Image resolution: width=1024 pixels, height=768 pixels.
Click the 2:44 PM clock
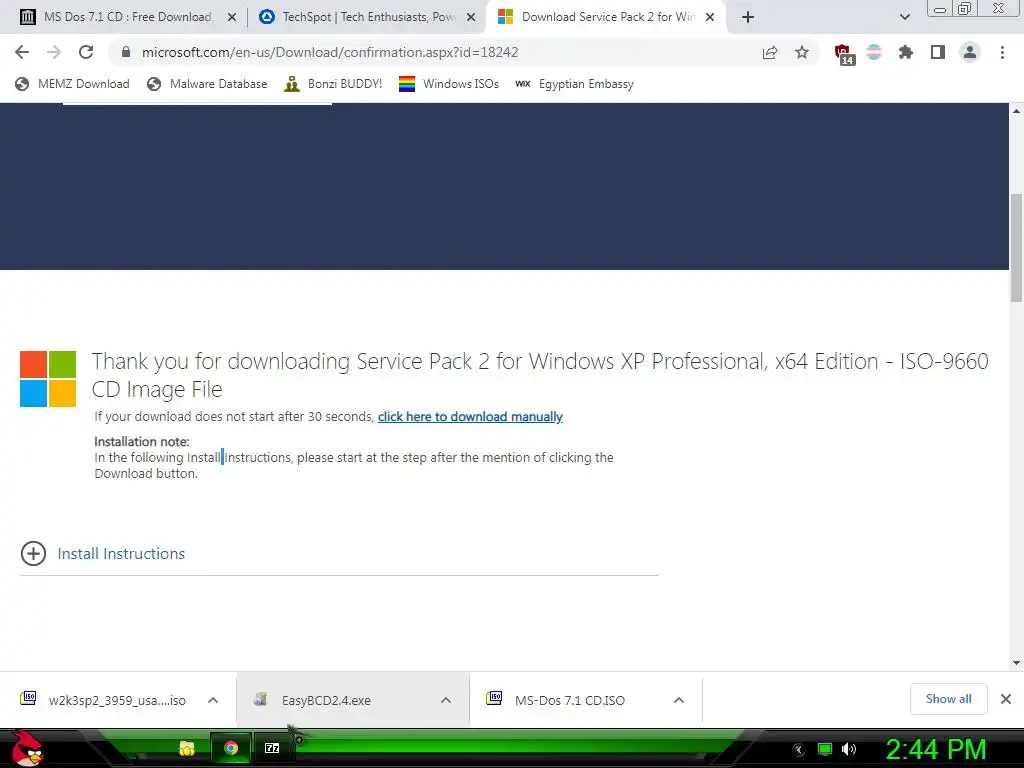click(x=936, y=749)
